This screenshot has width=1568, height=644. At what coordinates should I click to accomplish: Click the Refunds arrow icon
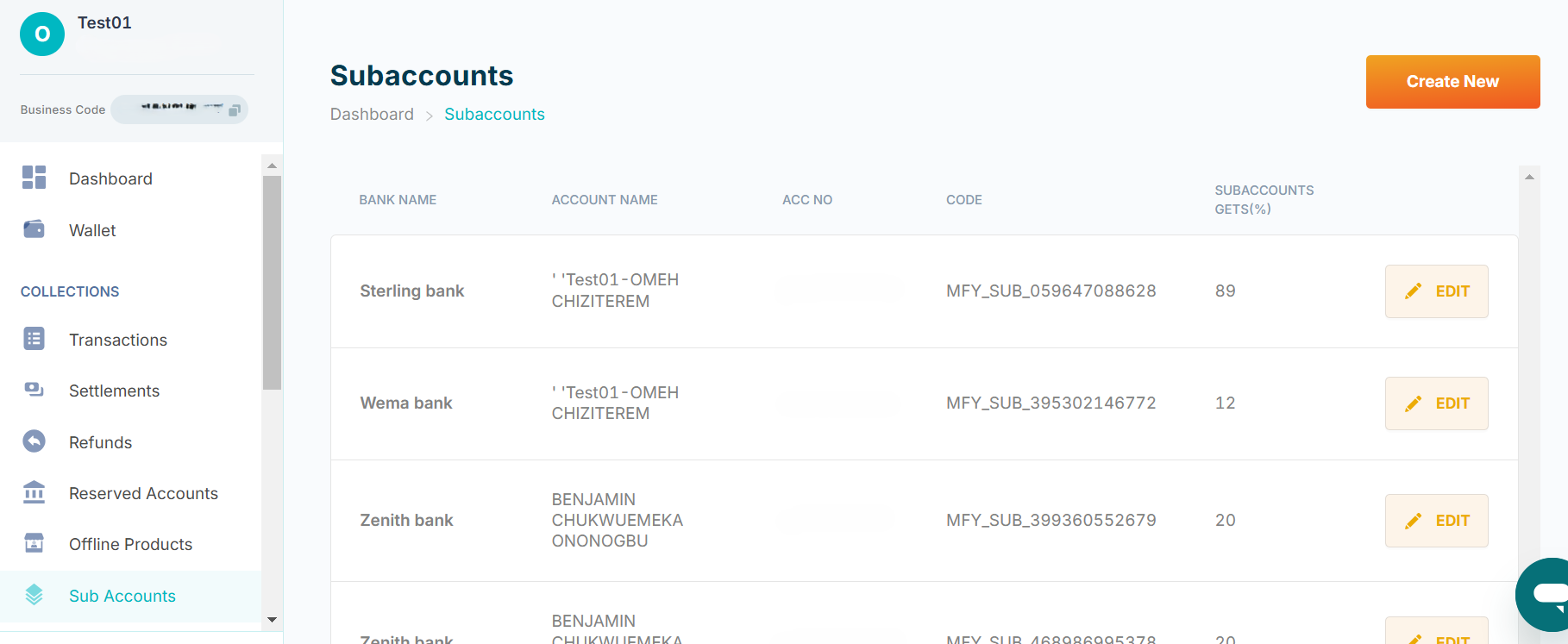click(x=34, y=441)
